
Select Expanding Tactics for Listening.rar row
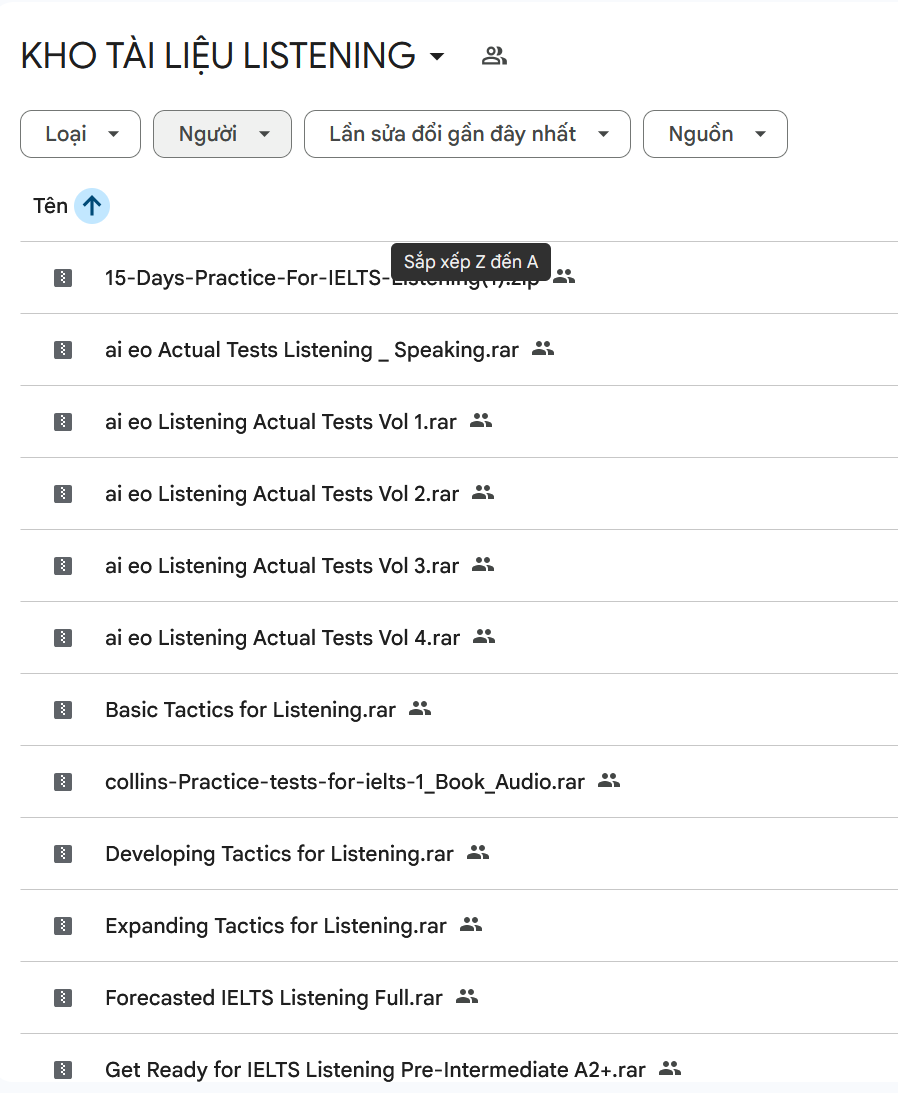coord(275,926)
